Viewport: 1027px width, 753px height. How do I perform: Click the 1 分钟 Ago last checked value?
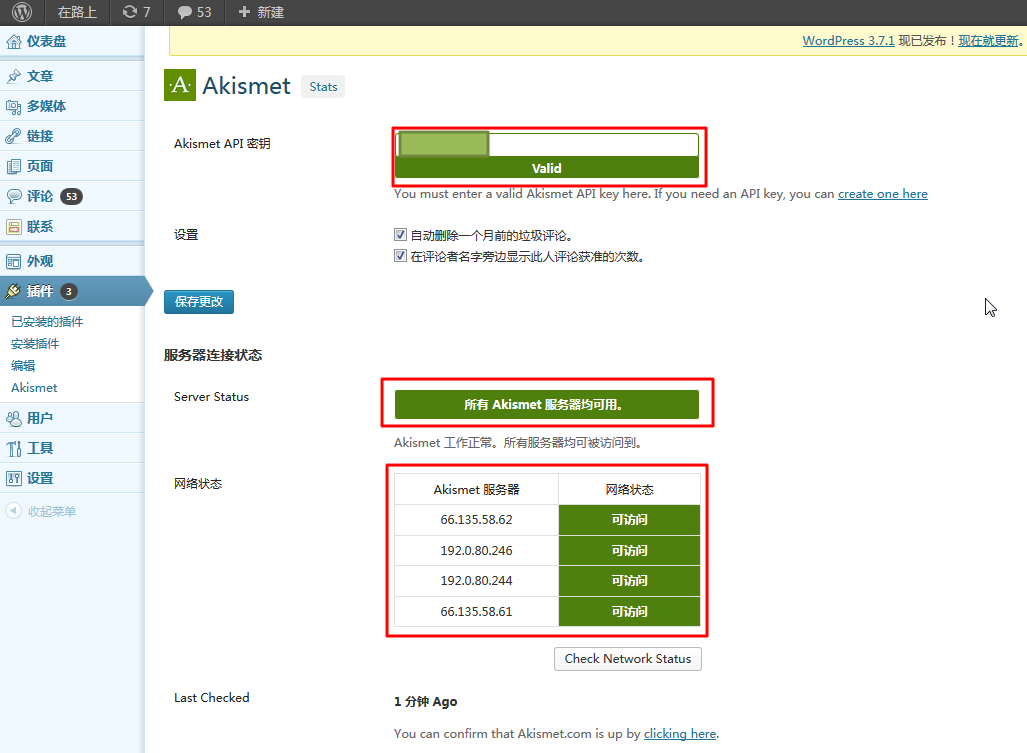coord(425,702)
